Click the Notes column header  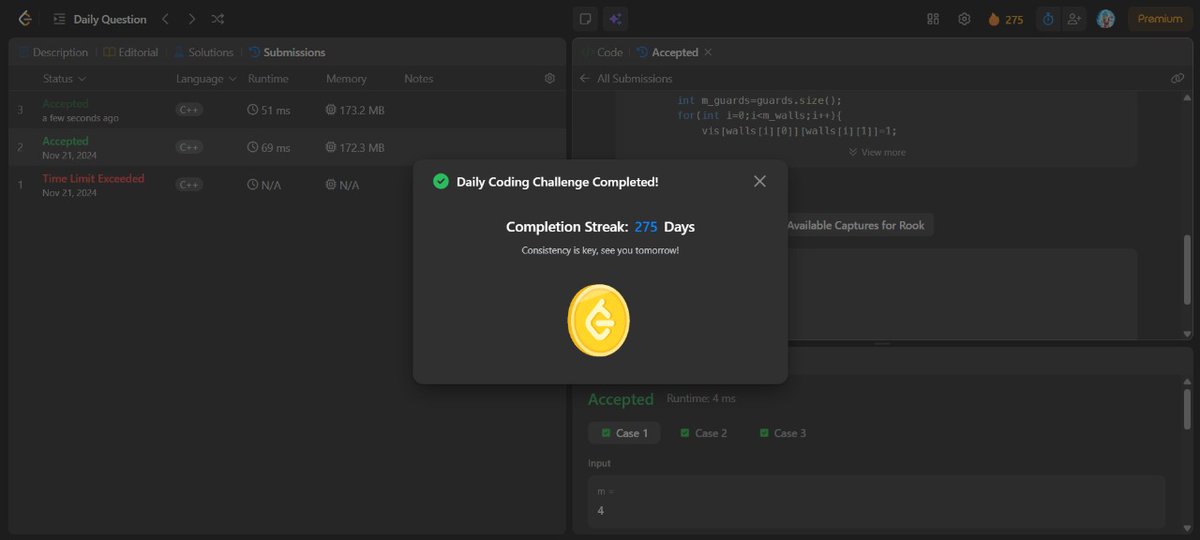(x=419, y=78)
